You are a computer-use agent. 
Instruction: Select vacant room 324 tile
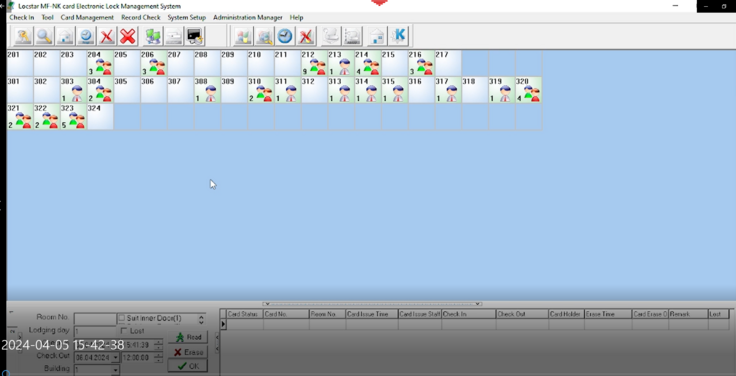(100, 116)
